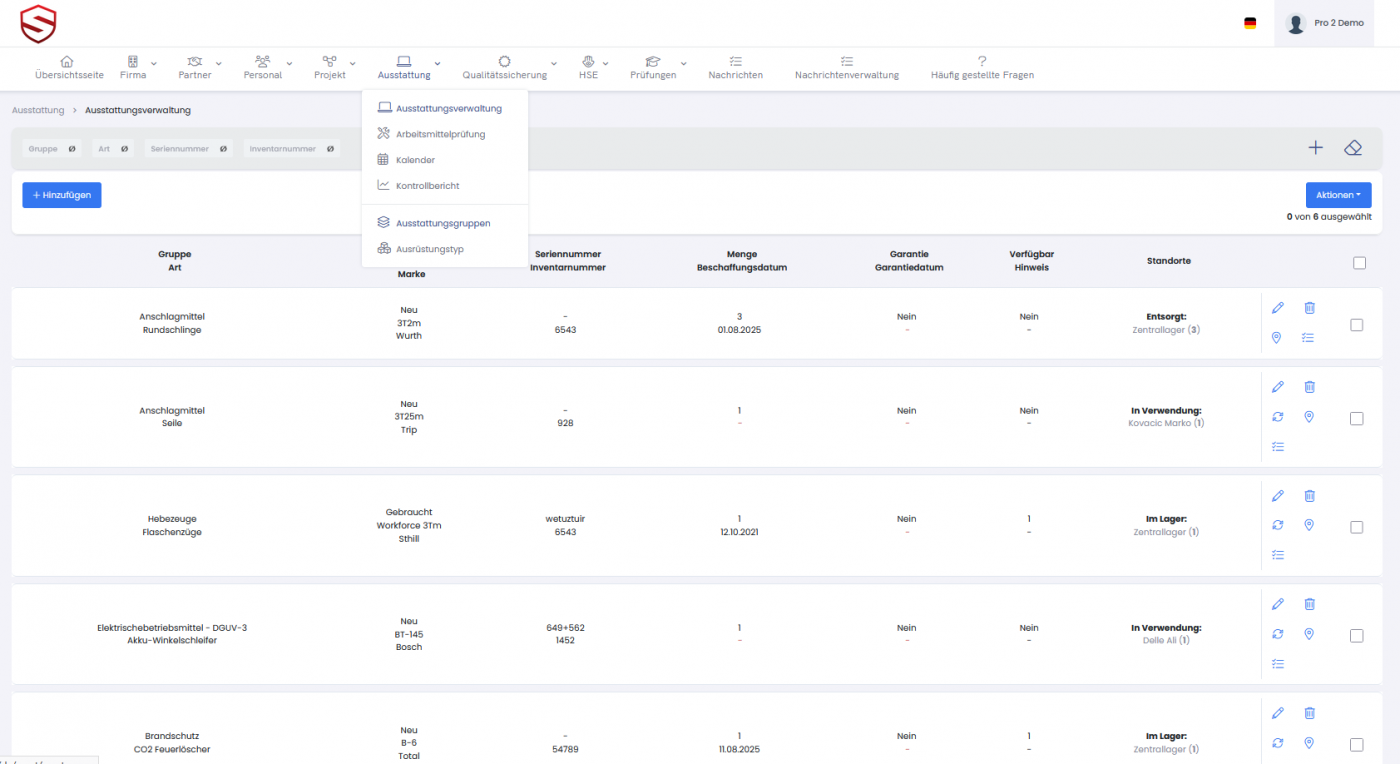Edit the Rundschlinge row with pencil icon
This screenshot has width=1400, height=764.
1277,308
